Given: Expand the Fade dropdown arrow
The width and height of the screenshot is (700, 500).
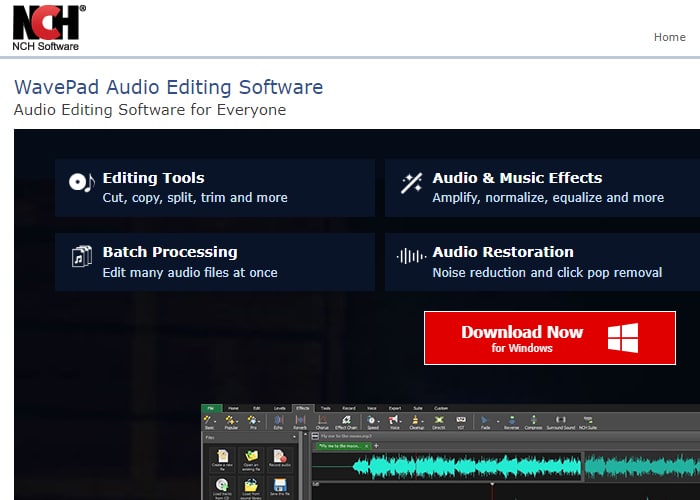Looking at the screenshot, I should [x=498, y=421].
